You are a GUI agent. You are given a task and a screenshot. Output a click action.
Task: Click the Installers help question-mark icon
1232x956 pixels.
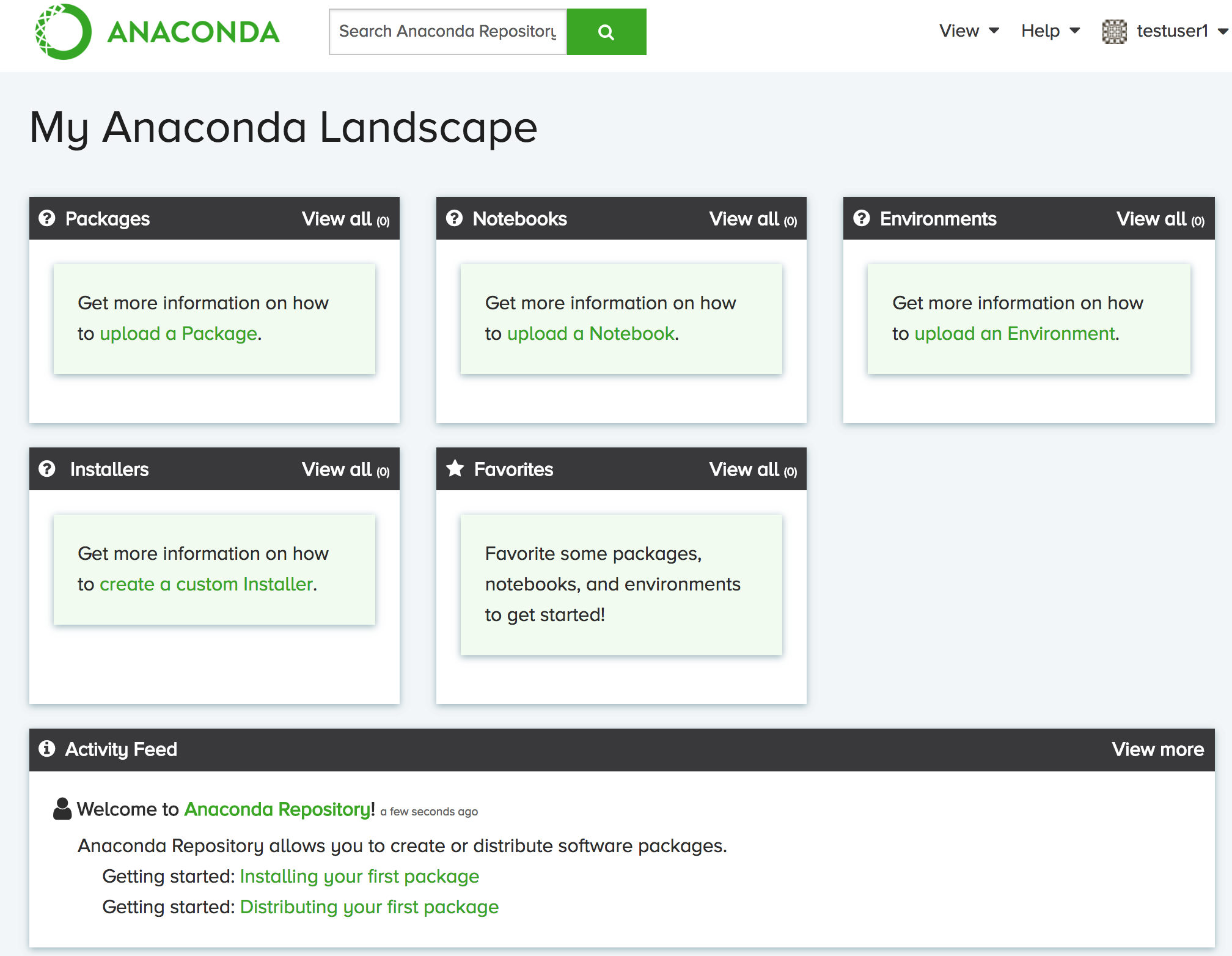[47, 469]
